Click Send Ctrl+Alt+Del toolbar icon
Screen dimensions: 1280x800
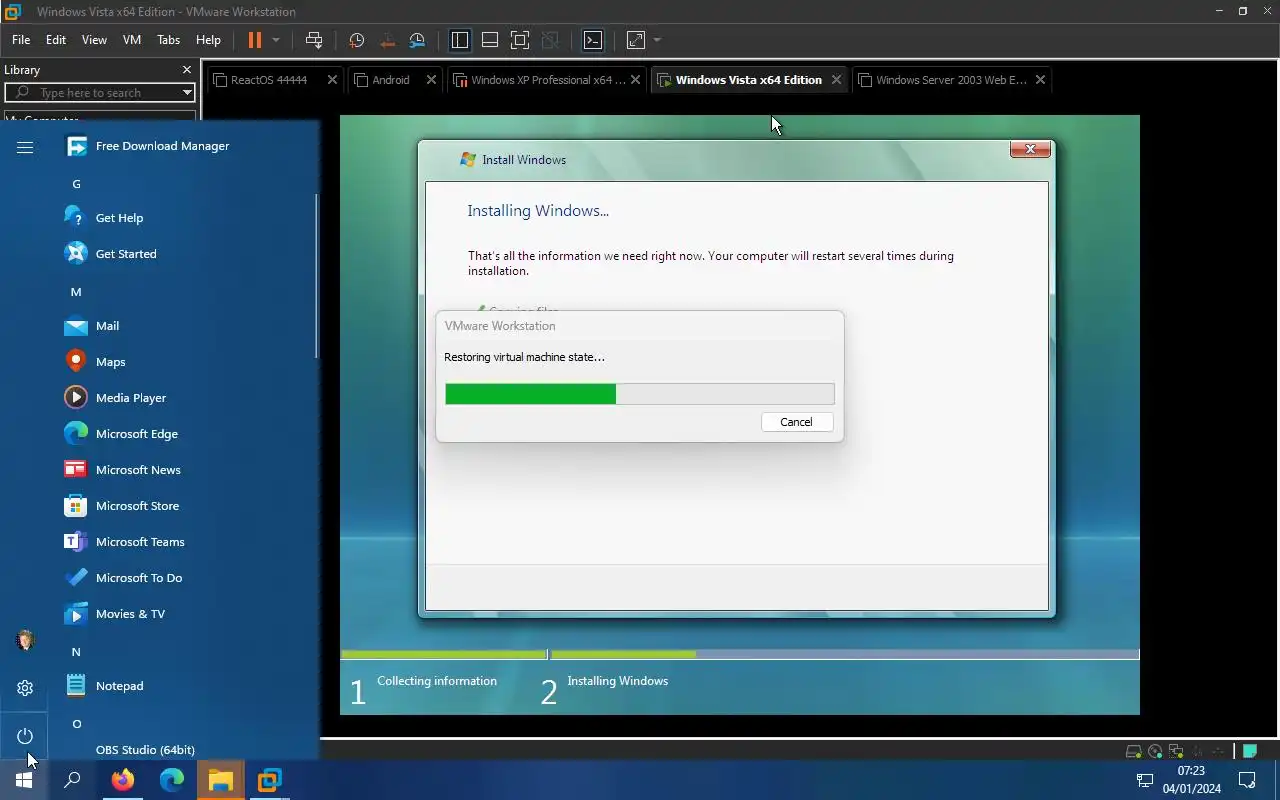point(314,40)
